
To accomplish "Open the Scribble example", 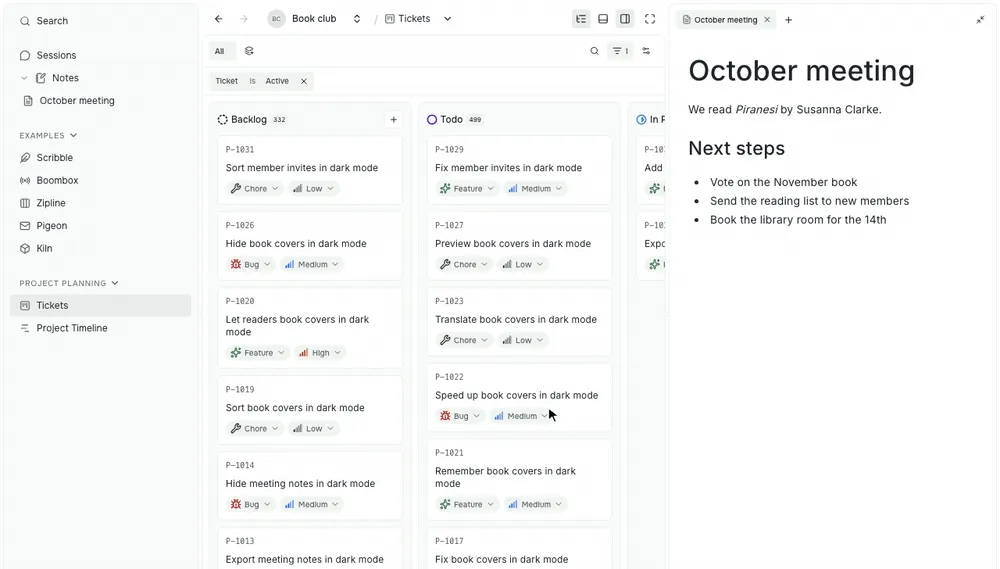I will point(54,158).
